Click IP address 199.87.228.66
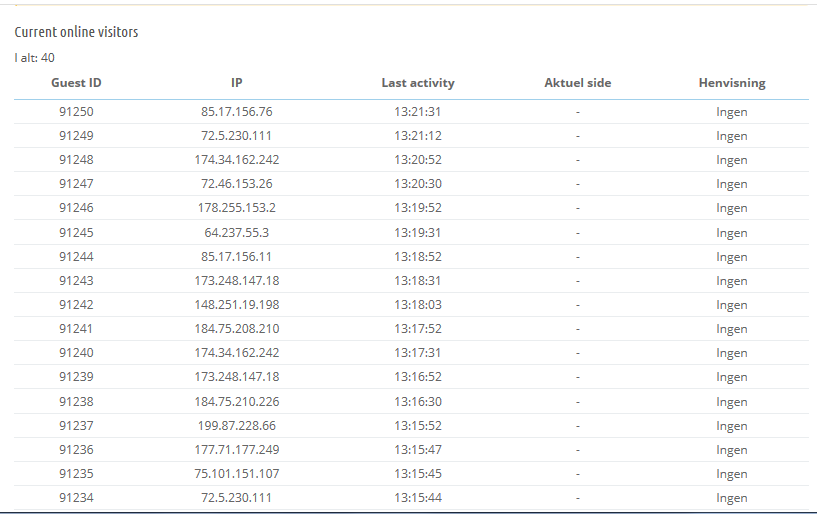 237,425
